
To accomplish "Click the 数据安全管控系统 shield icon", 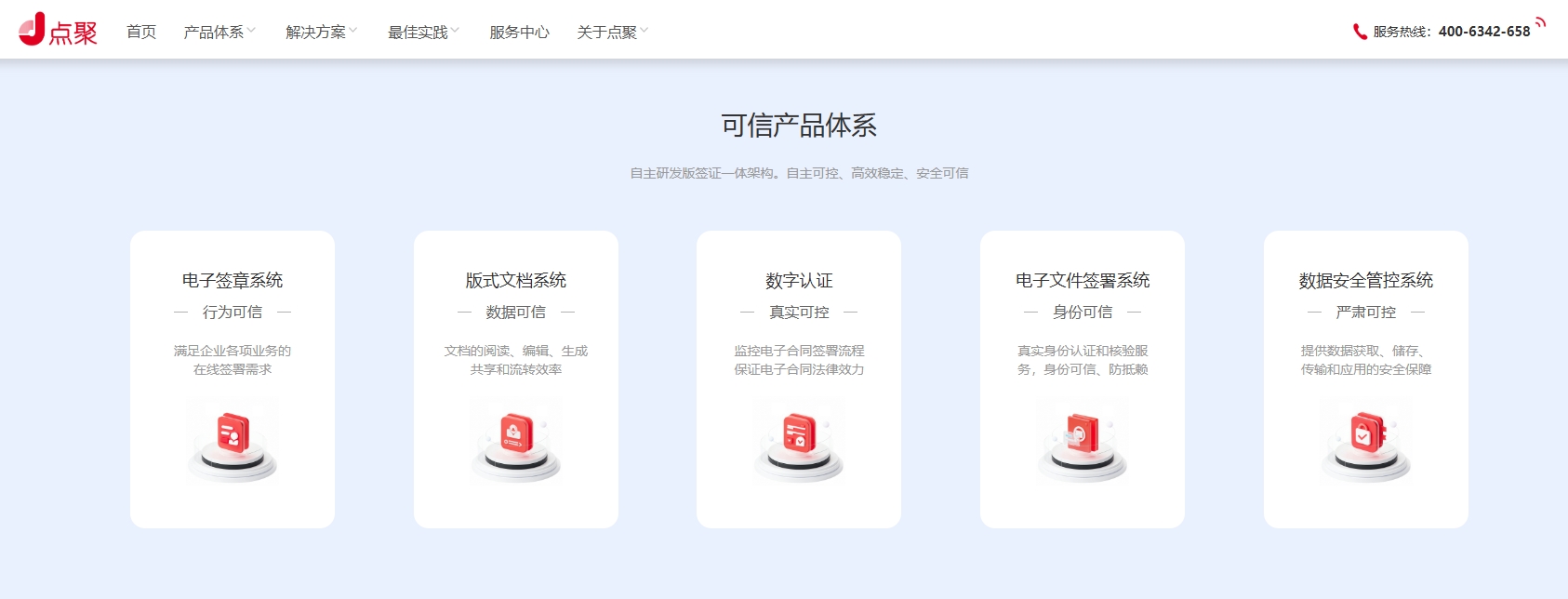I will pos(1365,435).
